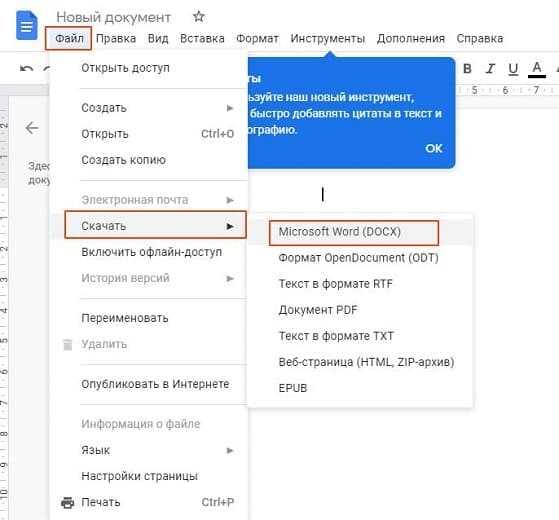Viewport: 559px width, 520px height.
Task: Download as 'Текст в формате TXT'
Action: click(x=360, y=336)
